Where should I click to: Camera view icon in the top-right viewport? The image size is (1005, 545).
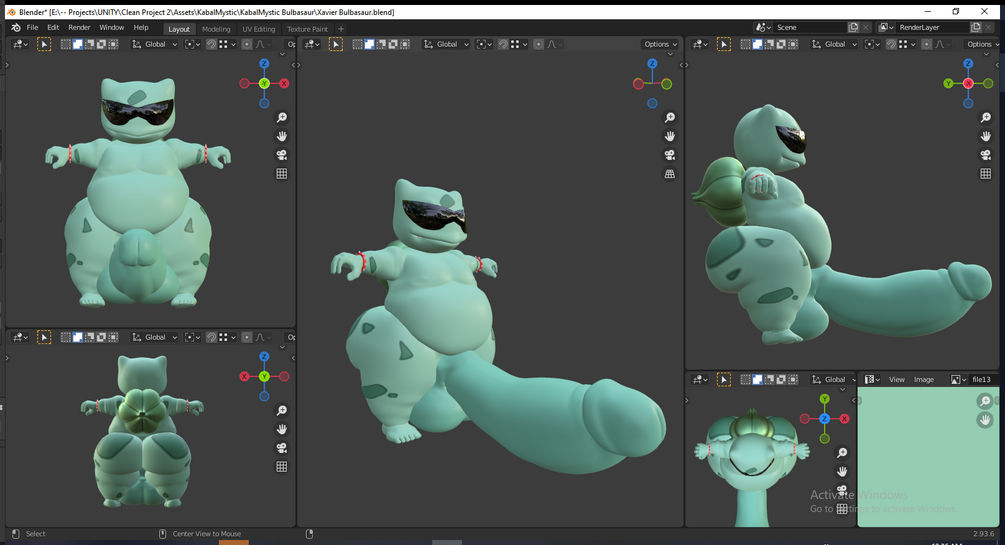coord(986,155)
